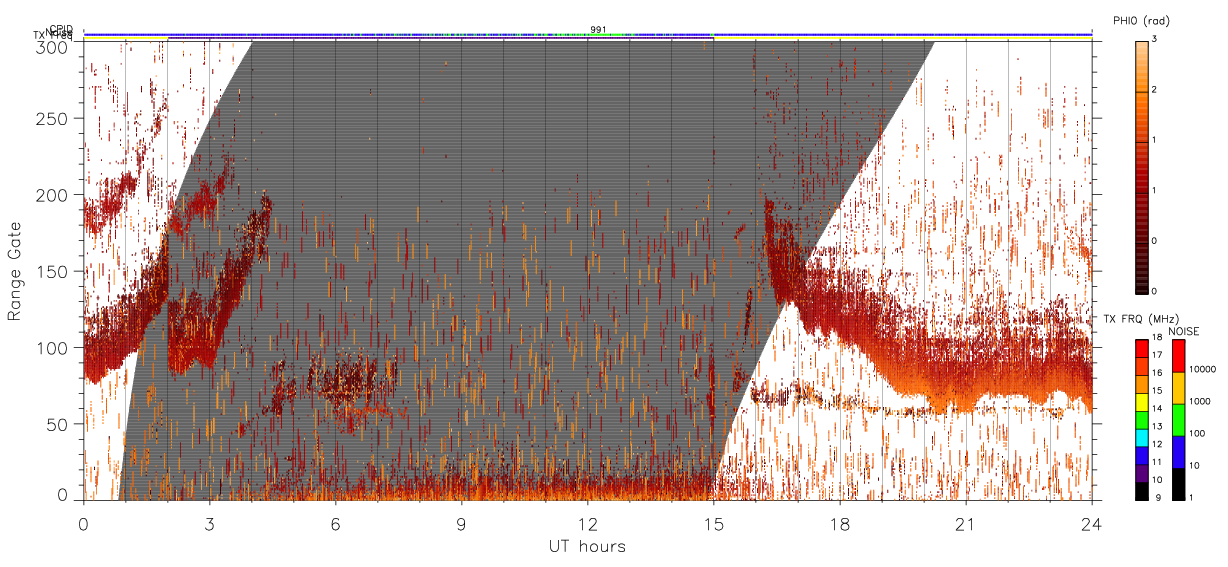Click the 24 tick on UT hours axis

(x=1092, y=523)
